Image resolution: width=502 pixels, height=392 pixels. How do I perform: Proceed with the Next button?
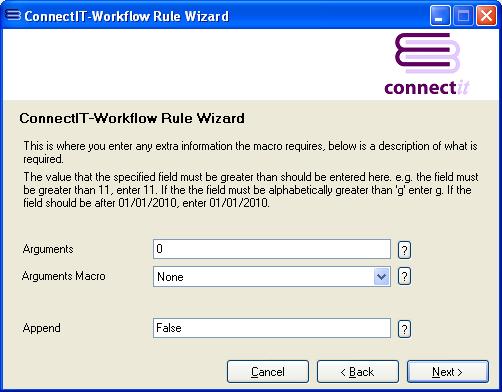(448, 371)
